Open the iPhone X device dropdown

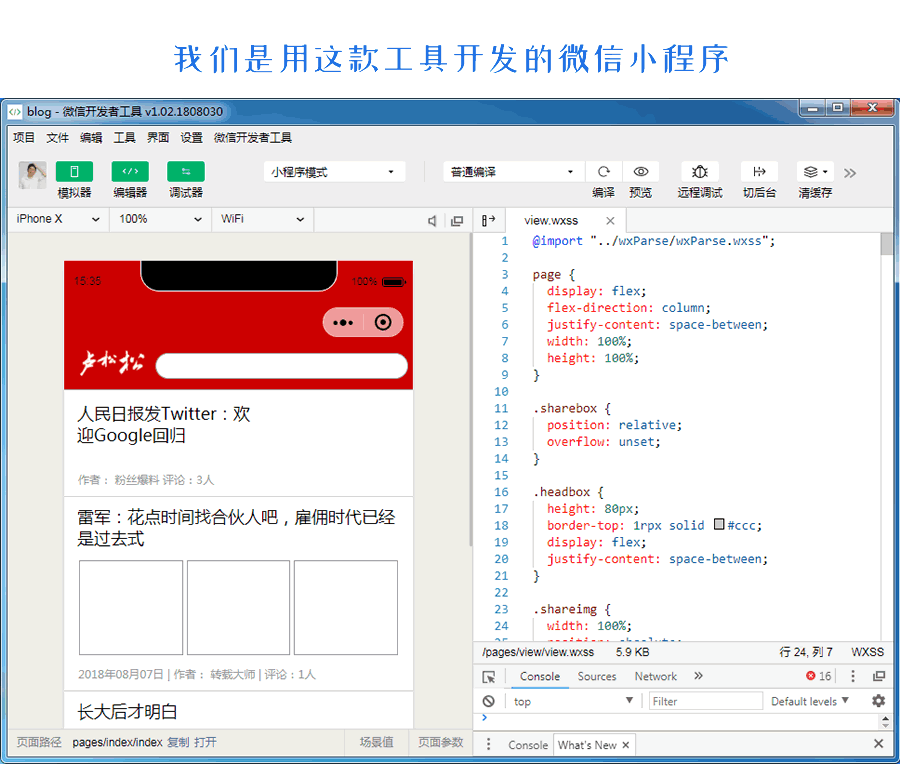55,219
